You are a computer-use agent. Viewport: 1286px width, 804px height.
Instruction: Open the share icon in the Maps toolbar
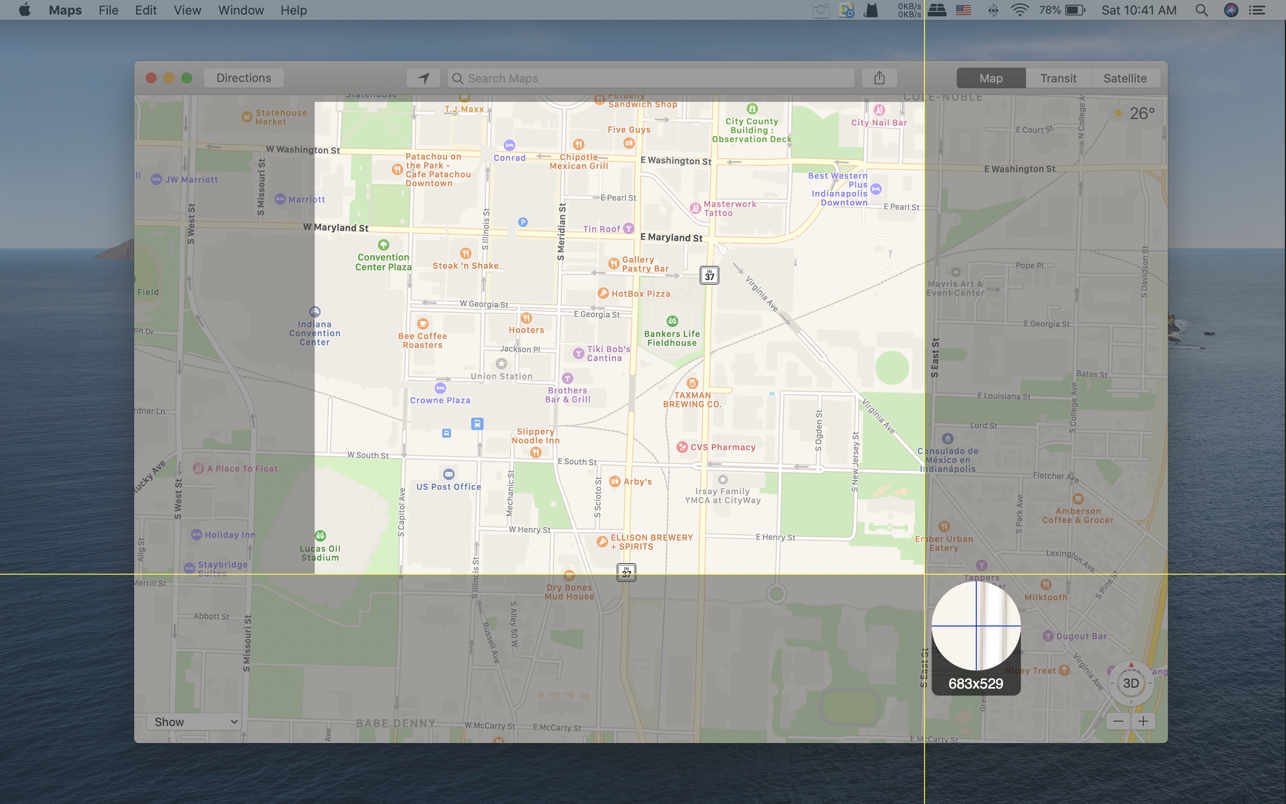click(x=879, y=77)
